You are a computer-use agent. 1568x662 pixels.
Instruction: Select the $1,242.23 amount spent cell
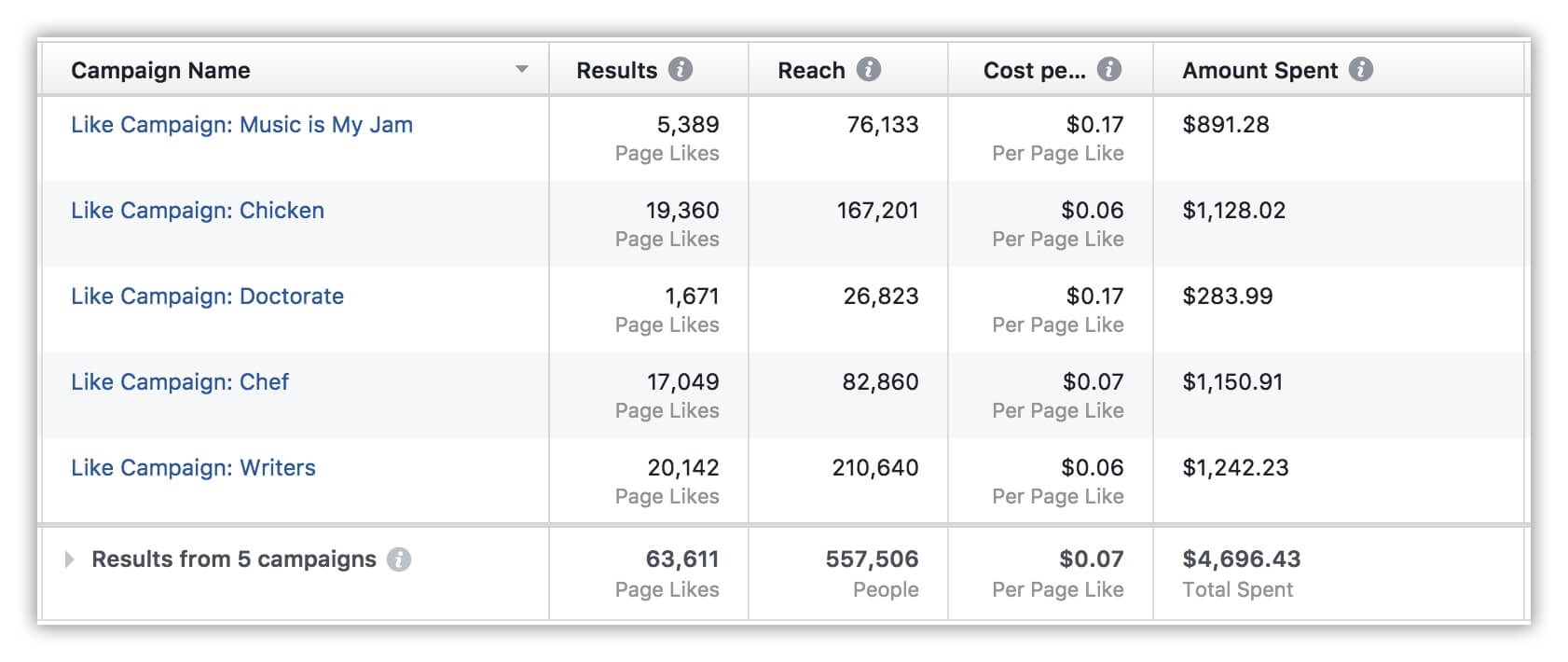coord(1235,468)
